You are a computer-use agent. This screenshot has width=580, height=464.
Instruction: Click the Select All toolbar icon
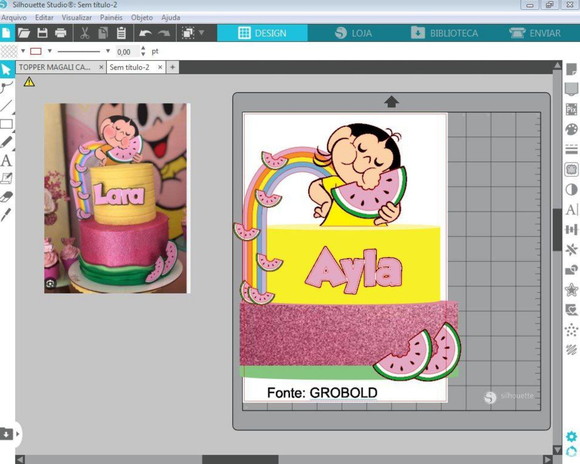pos(188,33)
